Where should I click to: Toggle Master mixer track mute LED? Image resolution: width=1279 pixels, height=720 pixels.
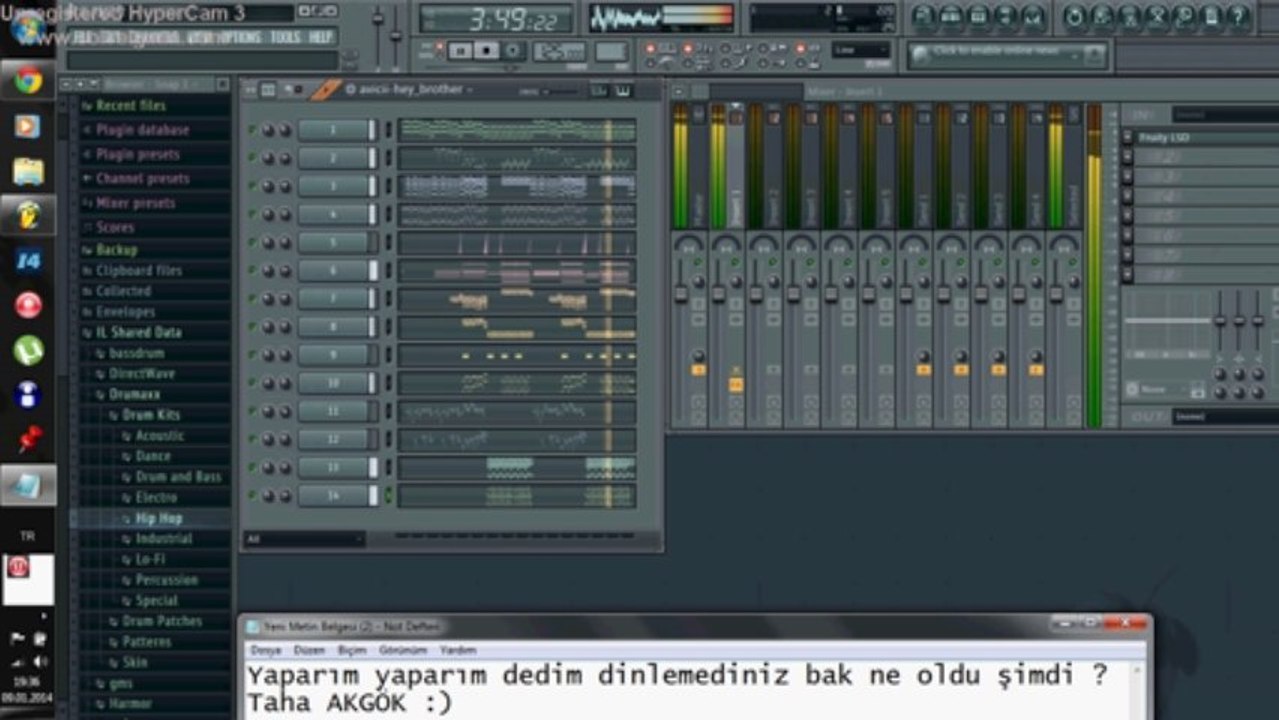pos(699,262)
